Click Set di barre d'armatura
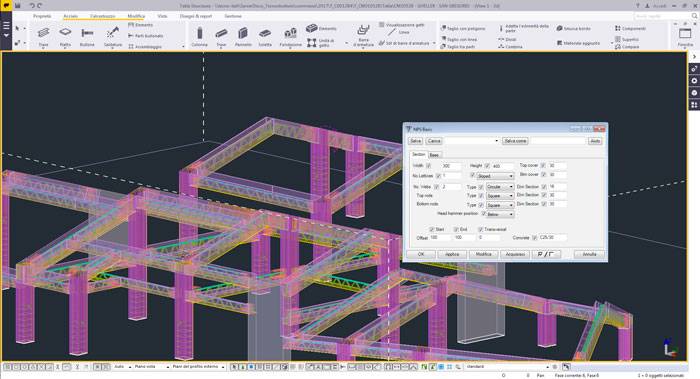The height and width of the screenshot is (379, 700). 404,43
